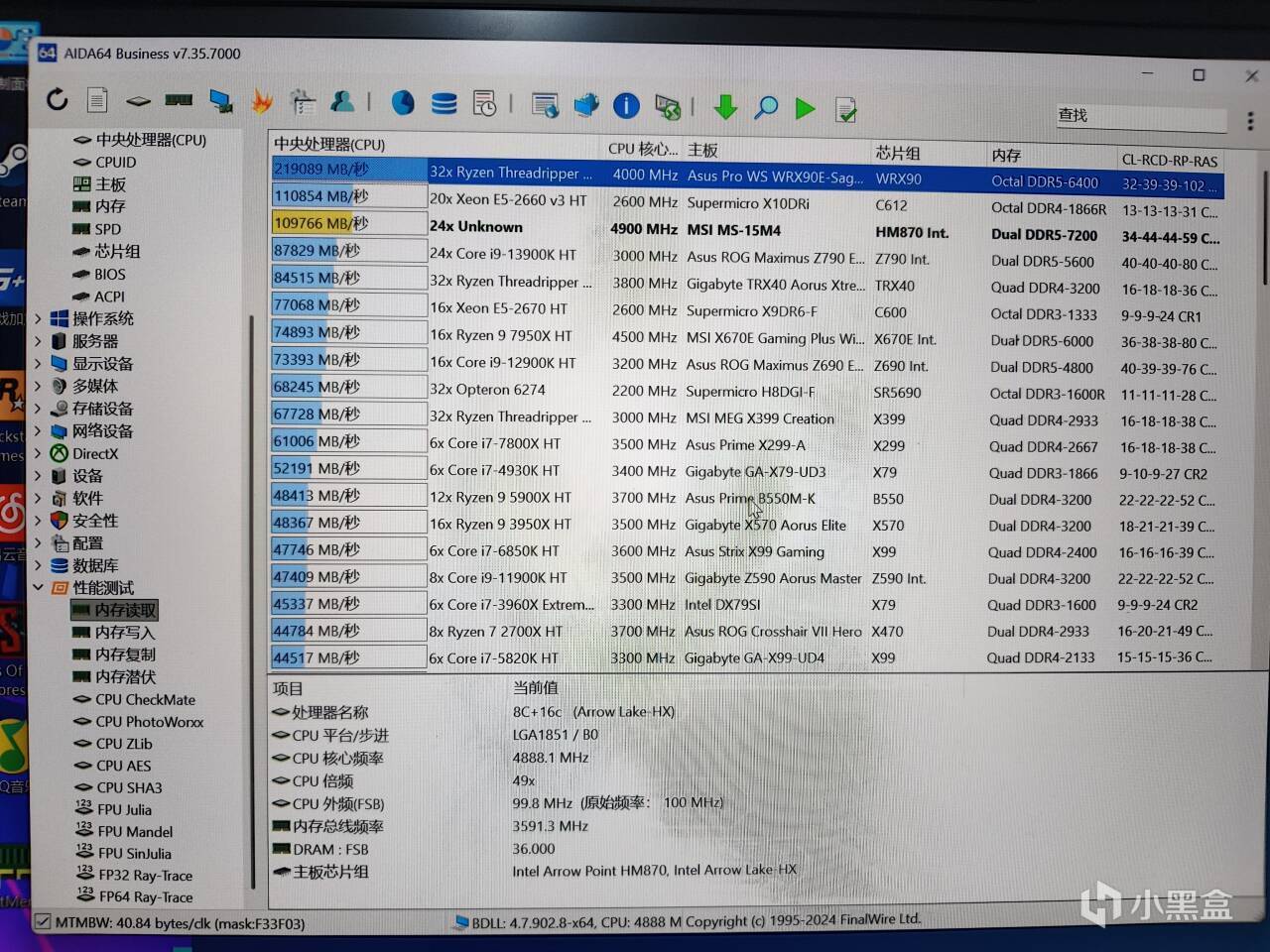Sort by the CPU 核心 column header

643,149
